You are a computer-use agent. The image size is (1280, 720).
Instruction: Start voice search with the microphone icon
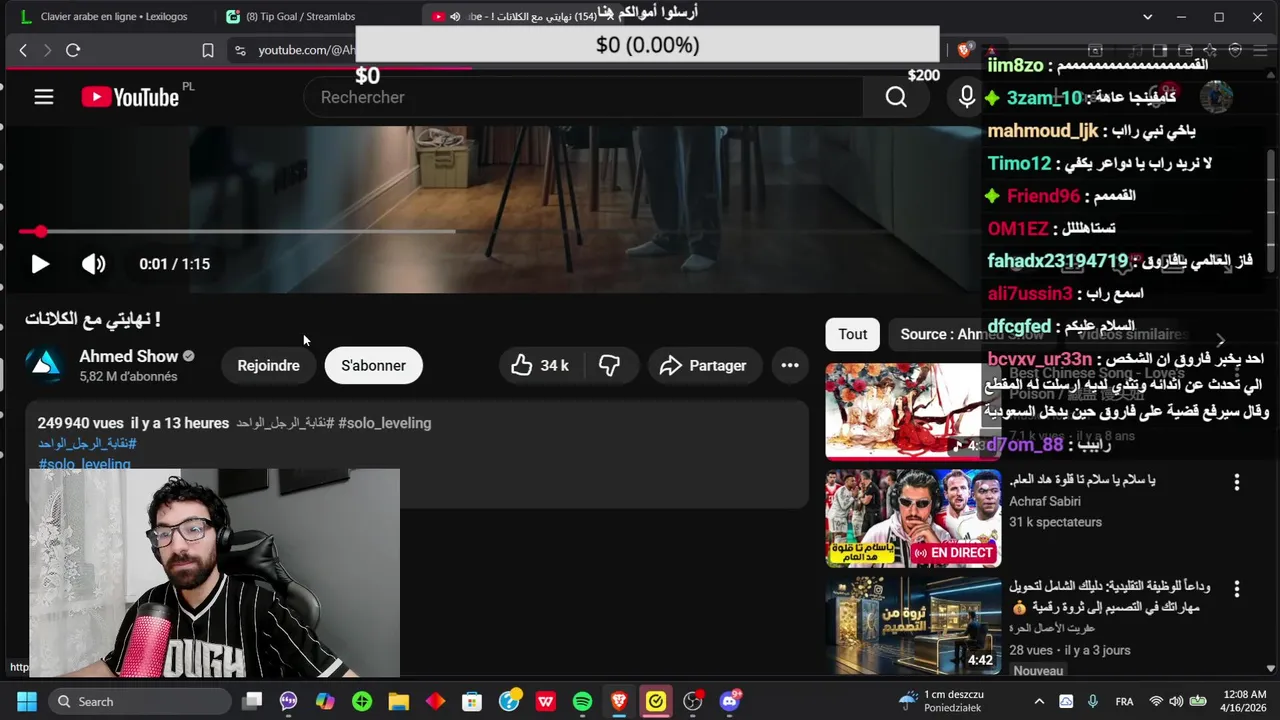pyautogui.click(x=966, y=97)
